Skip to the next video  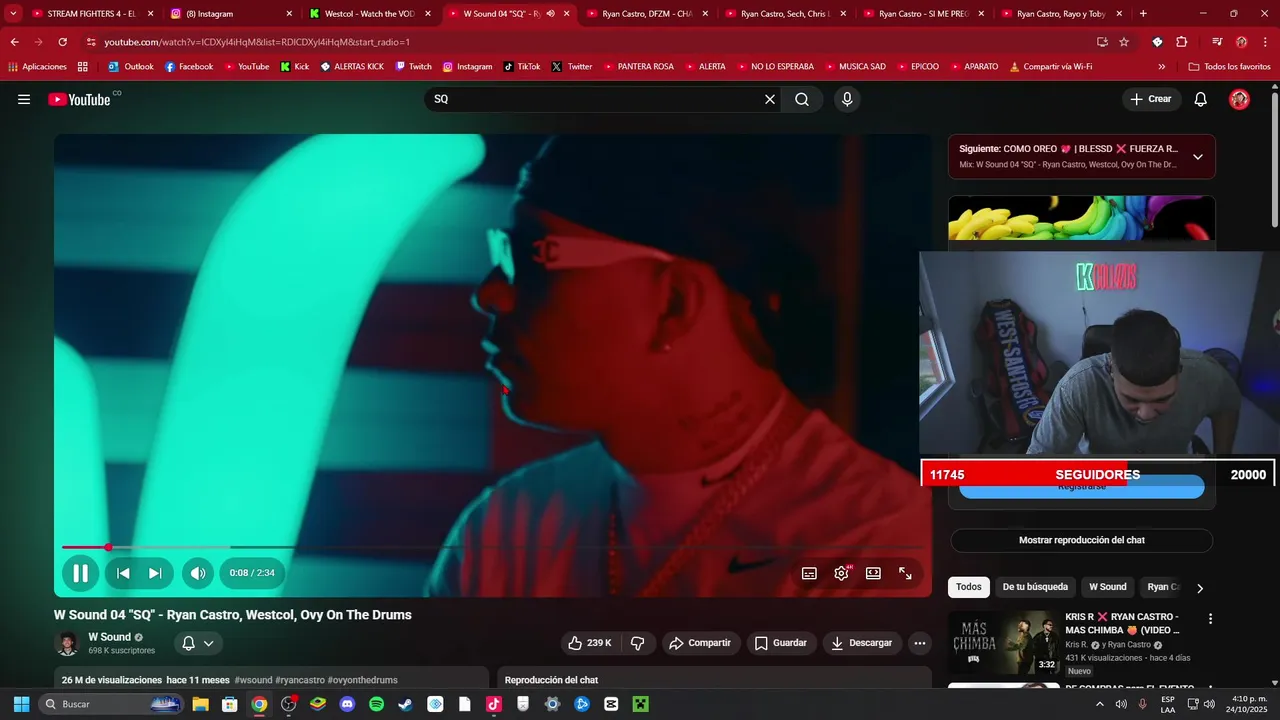pyautogui.click(x=155, y=573)
